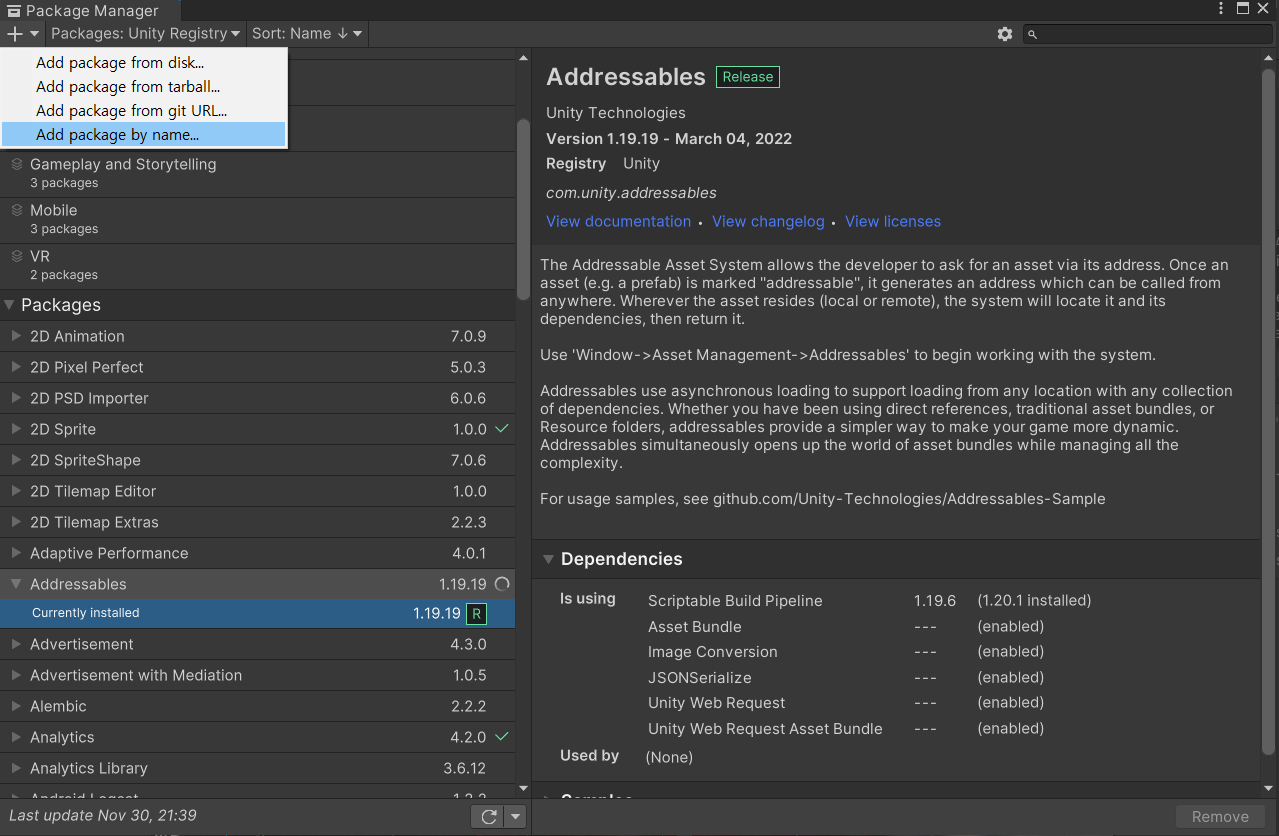Open the View licenses link
The height and width of the screenshot is (836, 1279).
(x=893, y=221)
